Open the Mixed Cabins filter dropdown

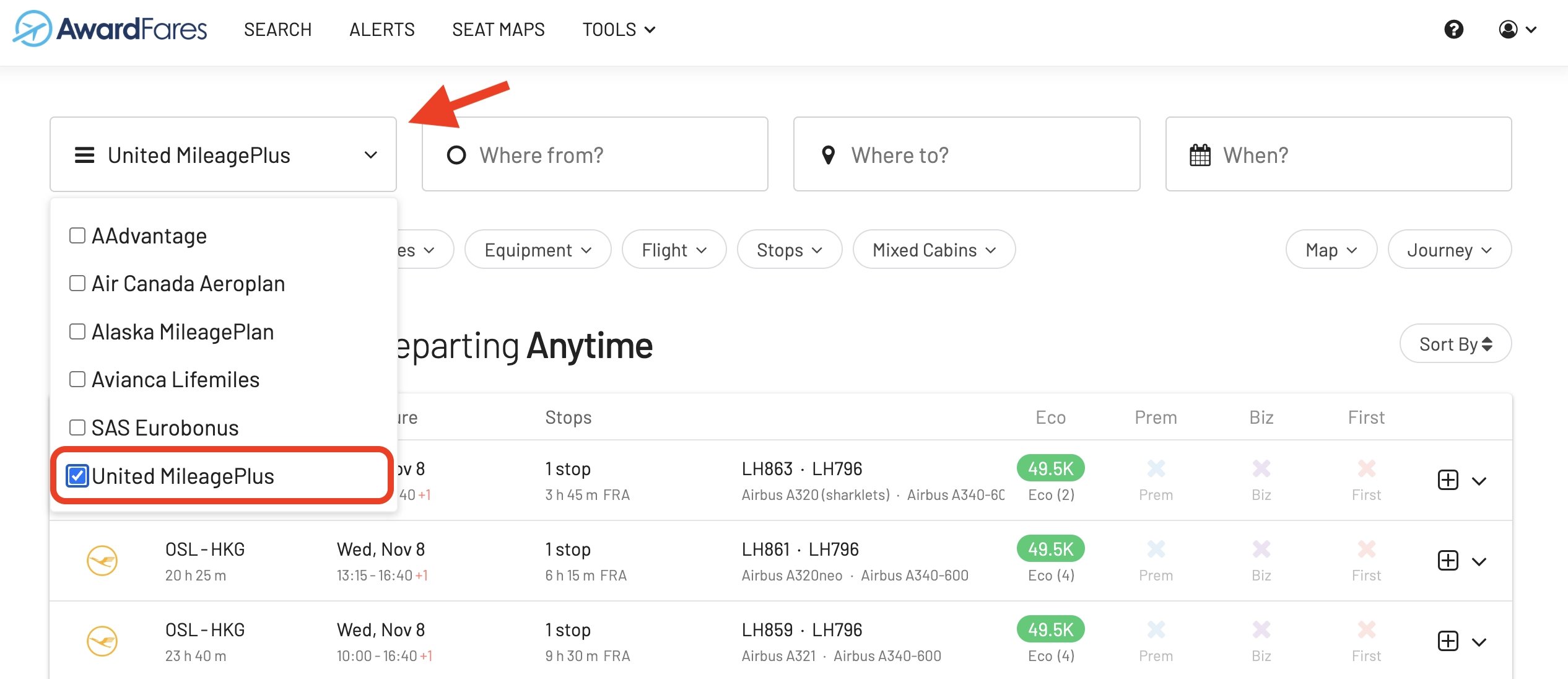(x=934, y=250)
